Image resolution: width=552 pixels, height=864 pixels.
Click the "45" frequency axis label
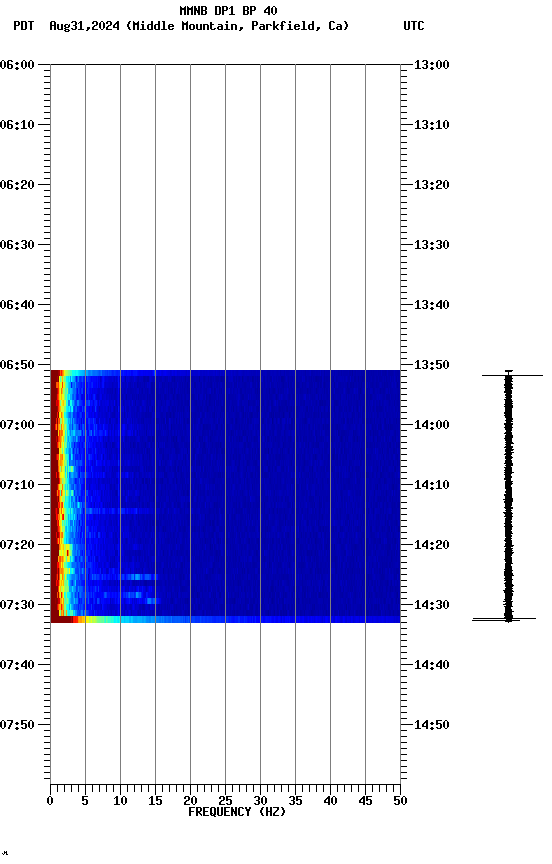(x=365, y=801)
